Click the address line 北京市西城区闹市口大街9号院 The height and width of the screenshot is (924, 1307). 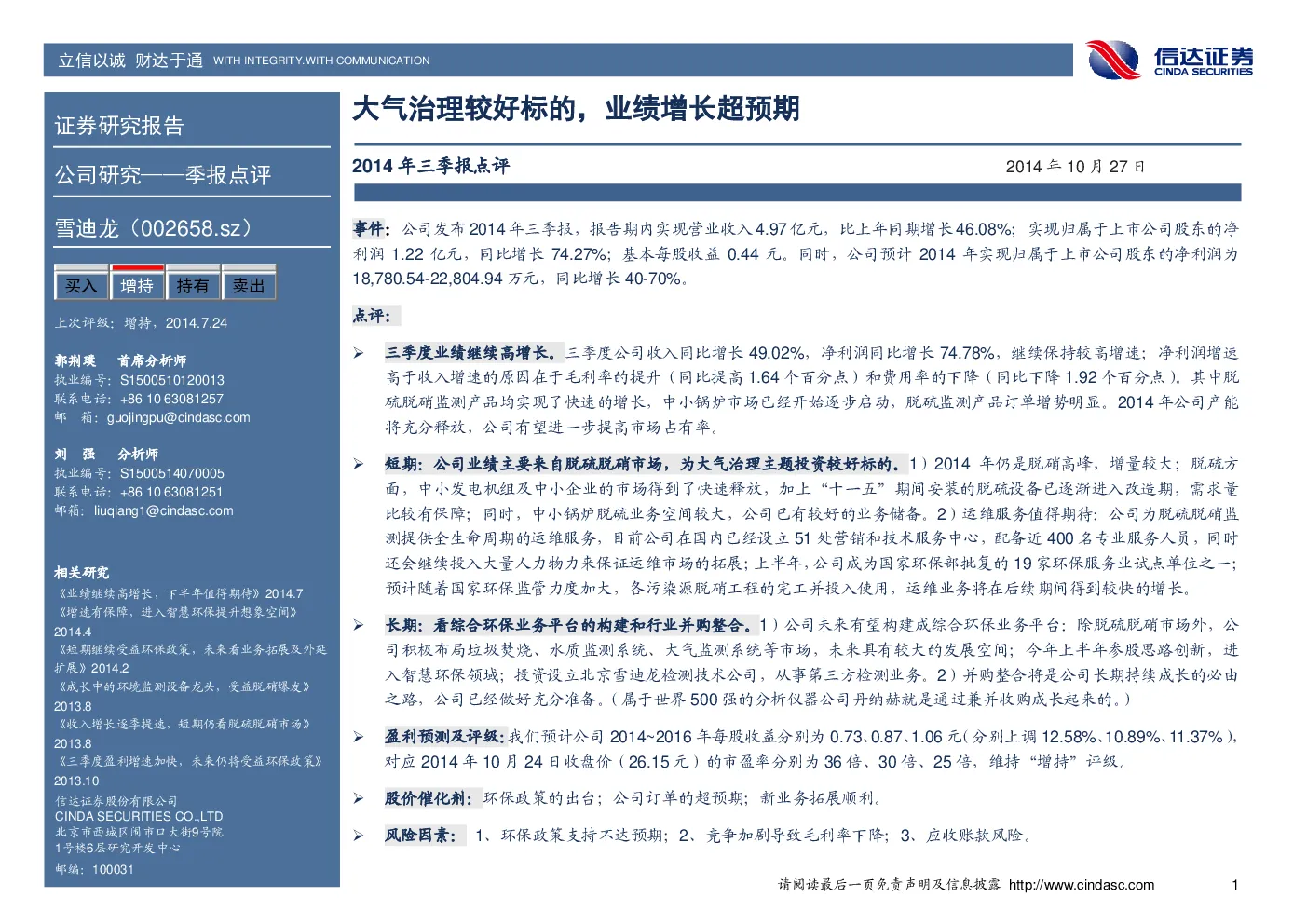pyautogui.click(x=139, y=832)
